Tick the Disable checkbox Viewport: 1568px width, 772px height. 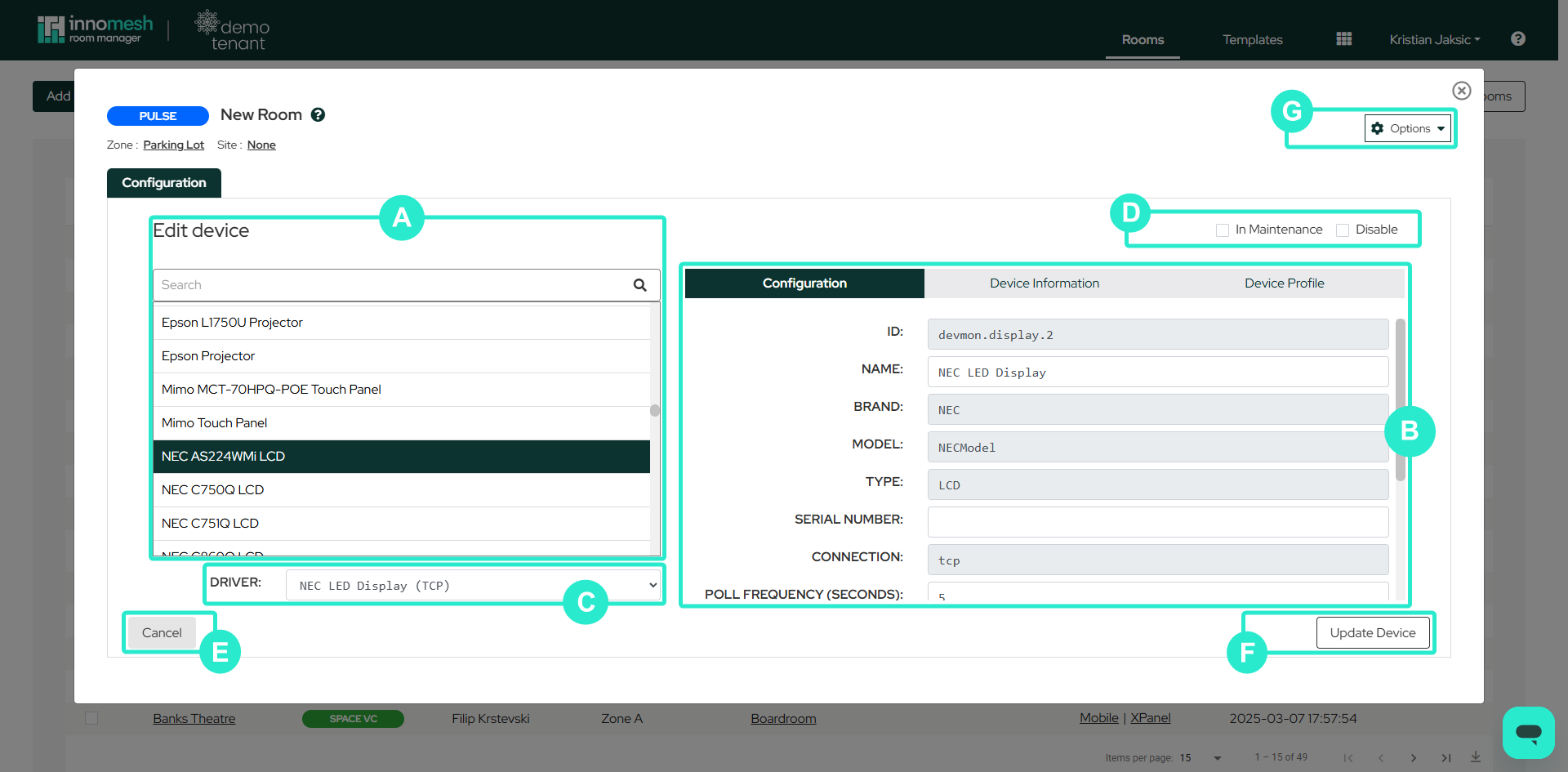[1343, 230]
